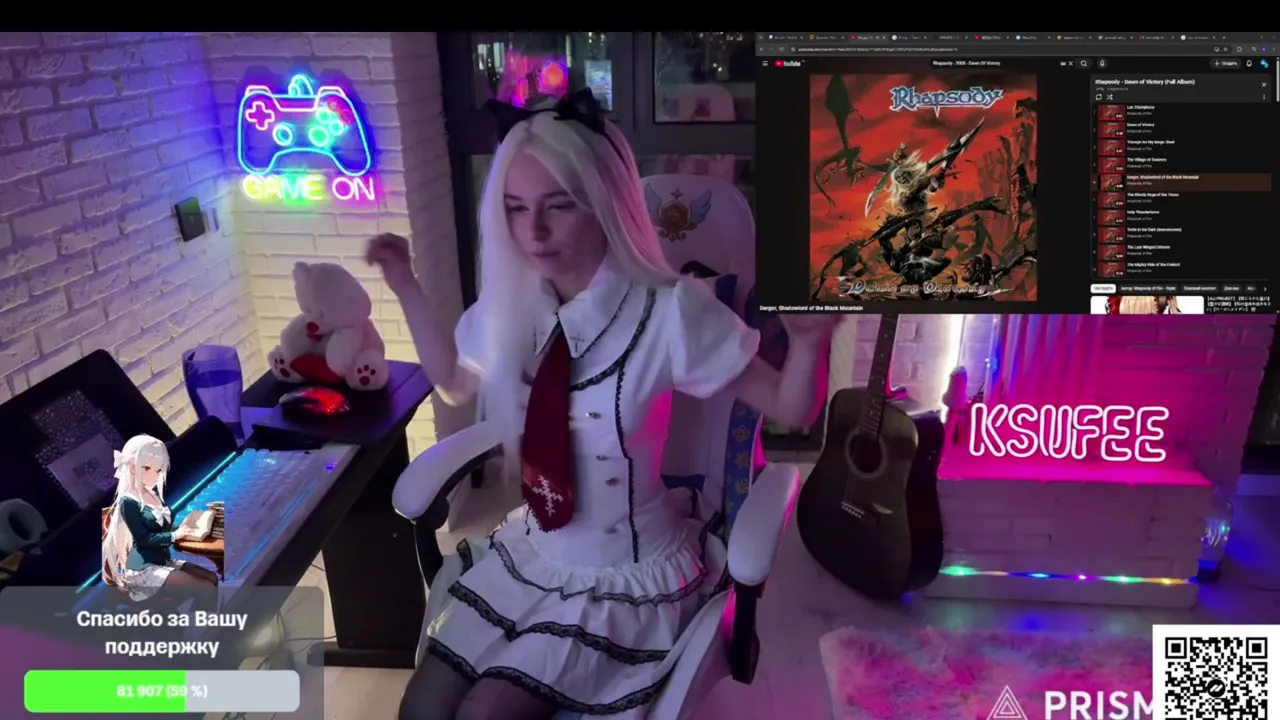The height and width of the screenshot is (720, 1280).
Task: Play The Bloody Rage of the Titans
Action: [1181, 199]
